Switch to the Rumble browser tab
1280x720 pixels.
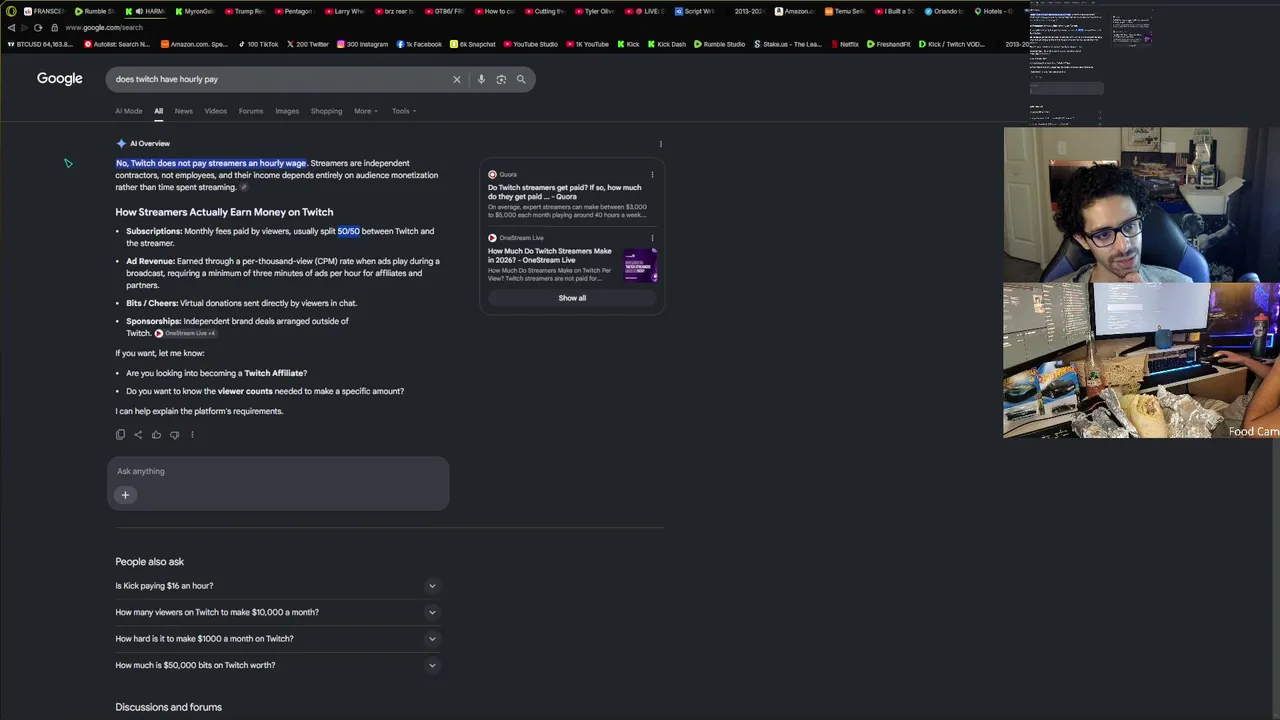point(95,11)
